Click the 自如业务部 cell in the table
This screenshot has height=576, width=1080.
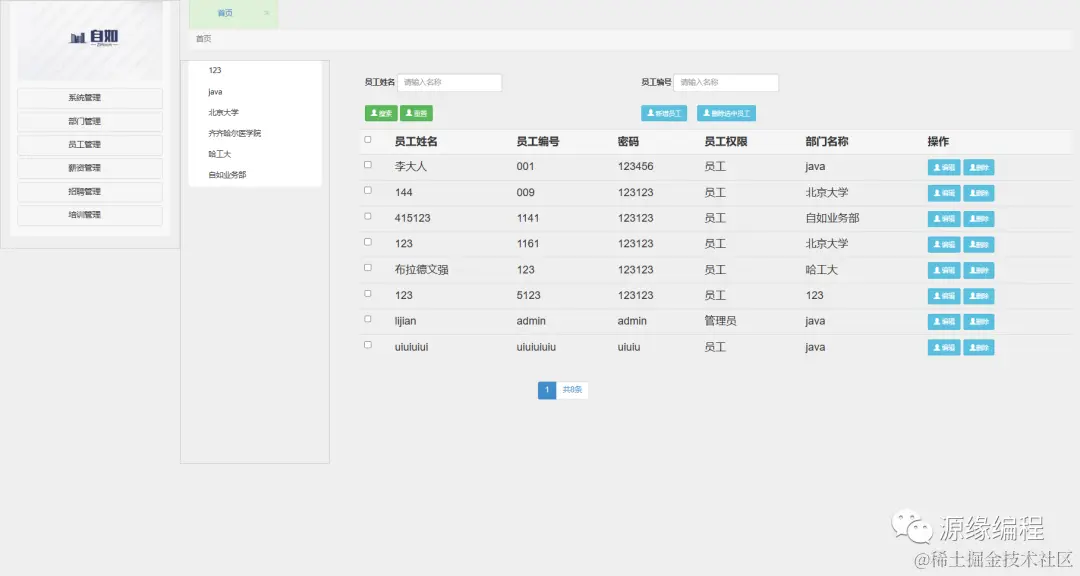[x=832, y=218]
